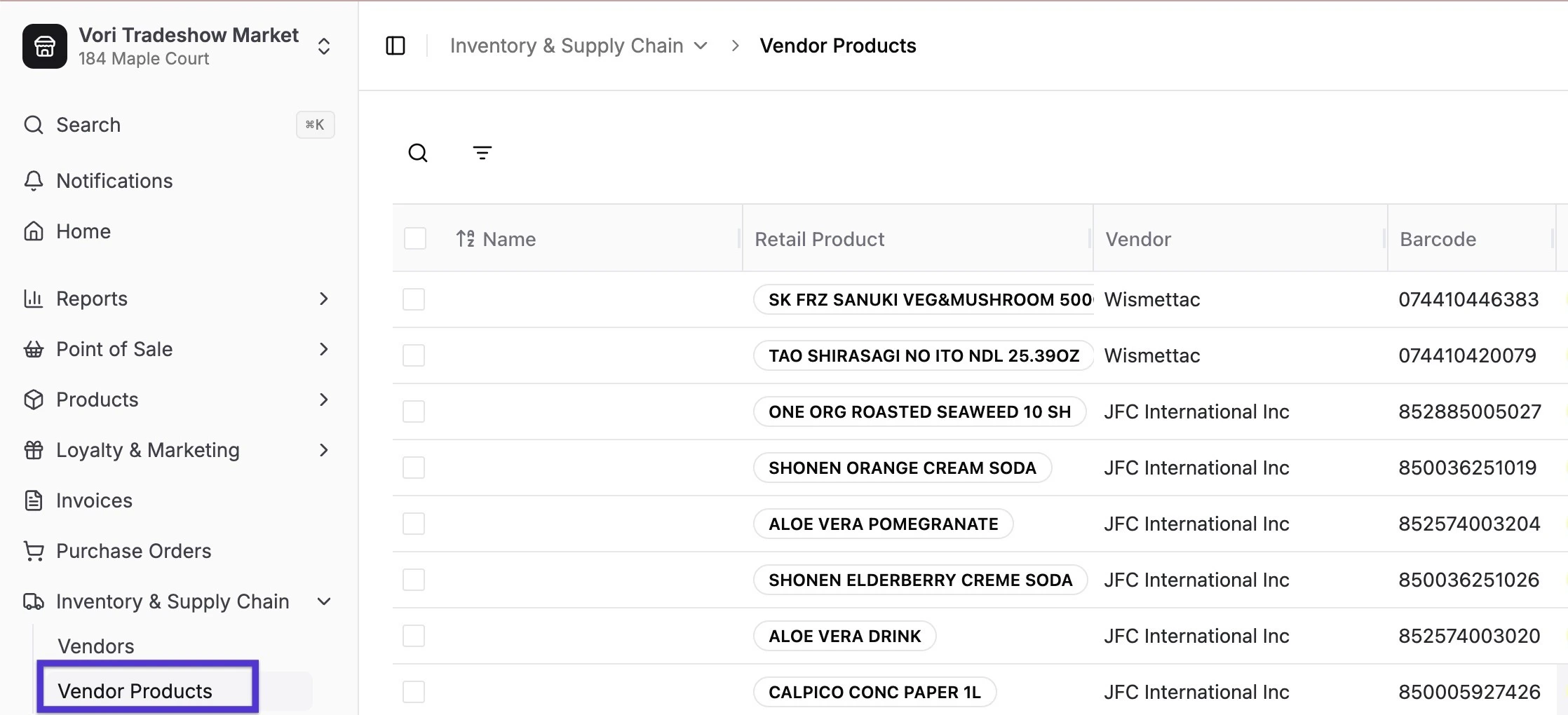
Task: Collapse Inventory & Supply Chain section
Action: 323,601
